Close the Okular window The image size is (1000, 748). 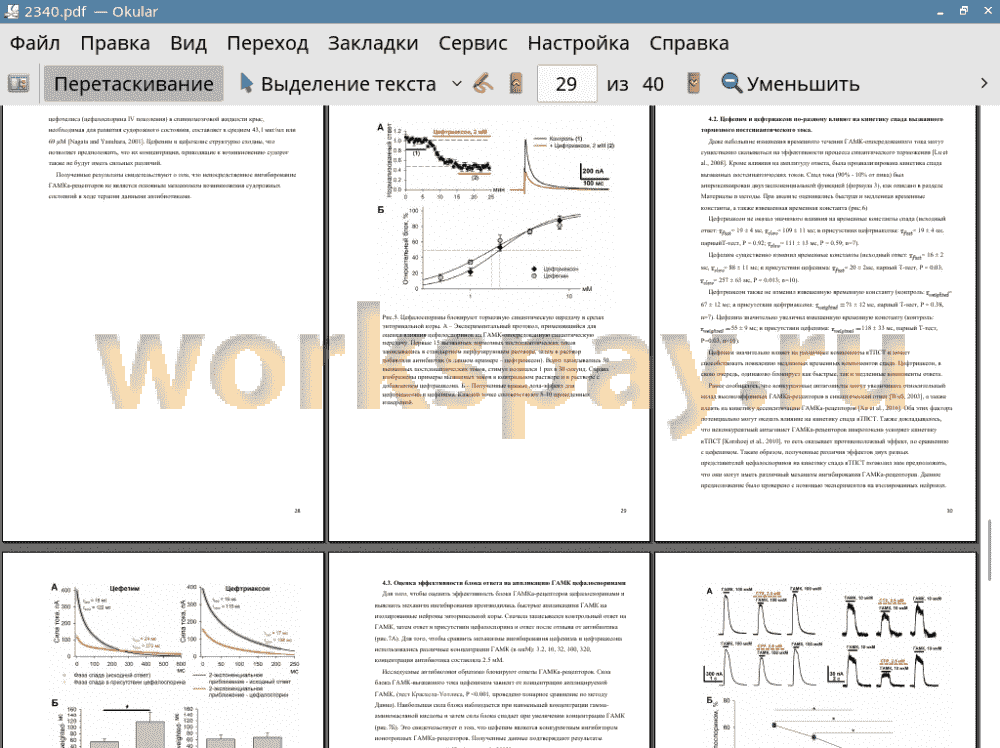pos(987,11)
